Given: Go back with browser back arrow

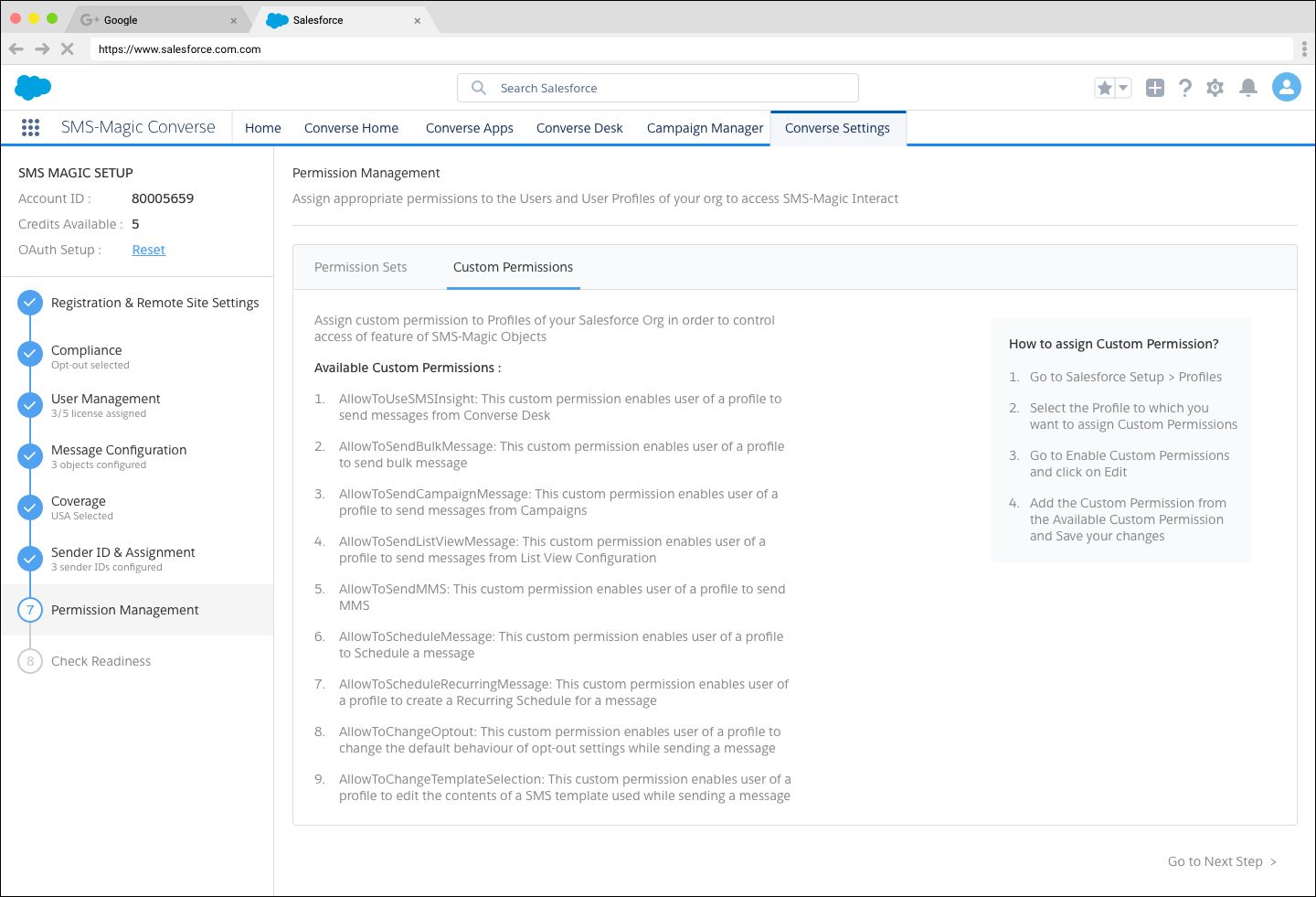Looking at the screenshot, I should [16, 49].
